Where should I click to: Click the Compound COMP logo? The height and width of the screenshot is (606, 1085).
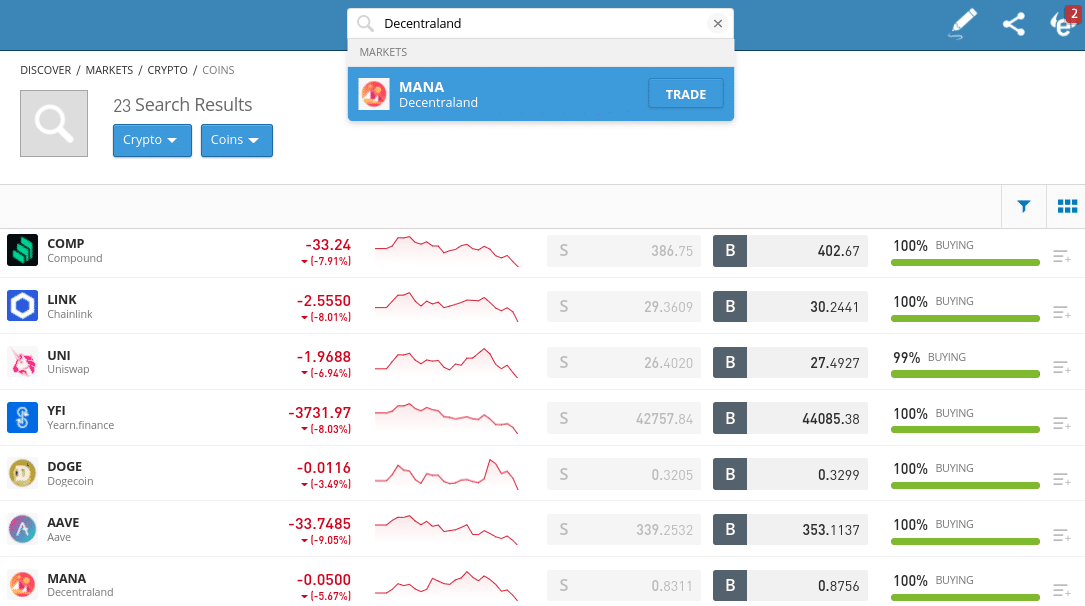click(22, 250)
